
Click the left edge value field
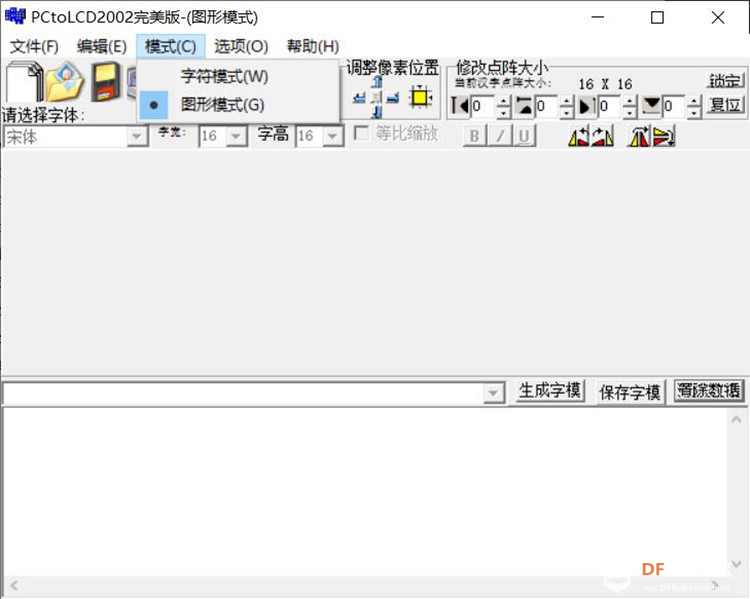[484, 106]
